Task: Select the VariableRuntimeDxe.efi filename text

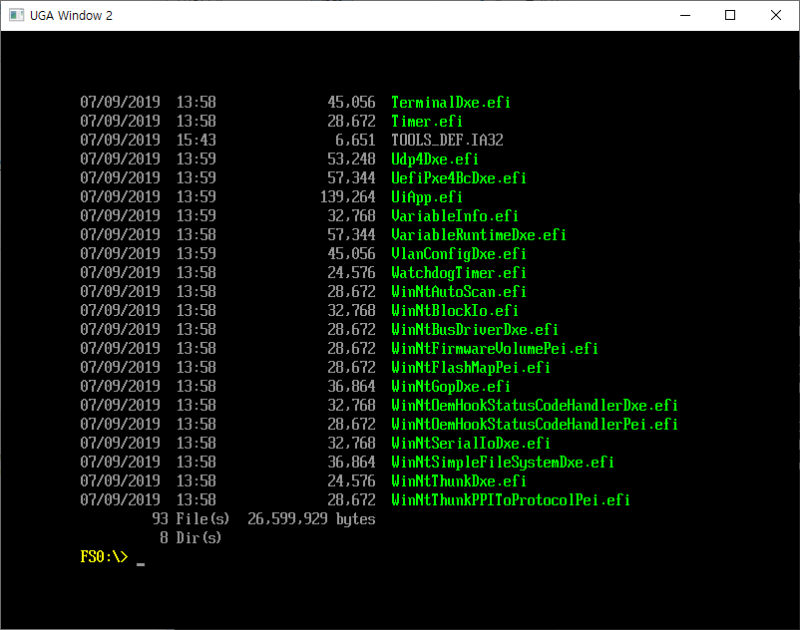Action: coord(478,235)
